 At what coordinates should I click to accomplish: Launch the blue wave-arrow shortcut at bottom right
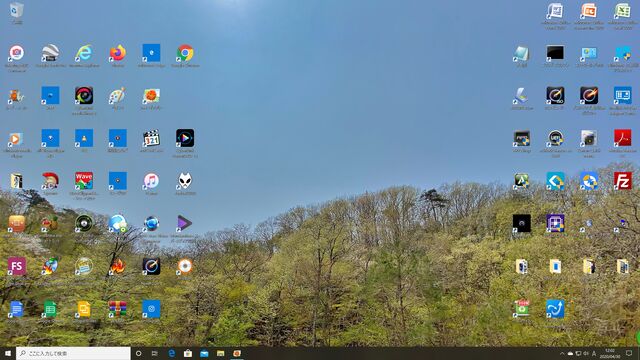point(556,309)
